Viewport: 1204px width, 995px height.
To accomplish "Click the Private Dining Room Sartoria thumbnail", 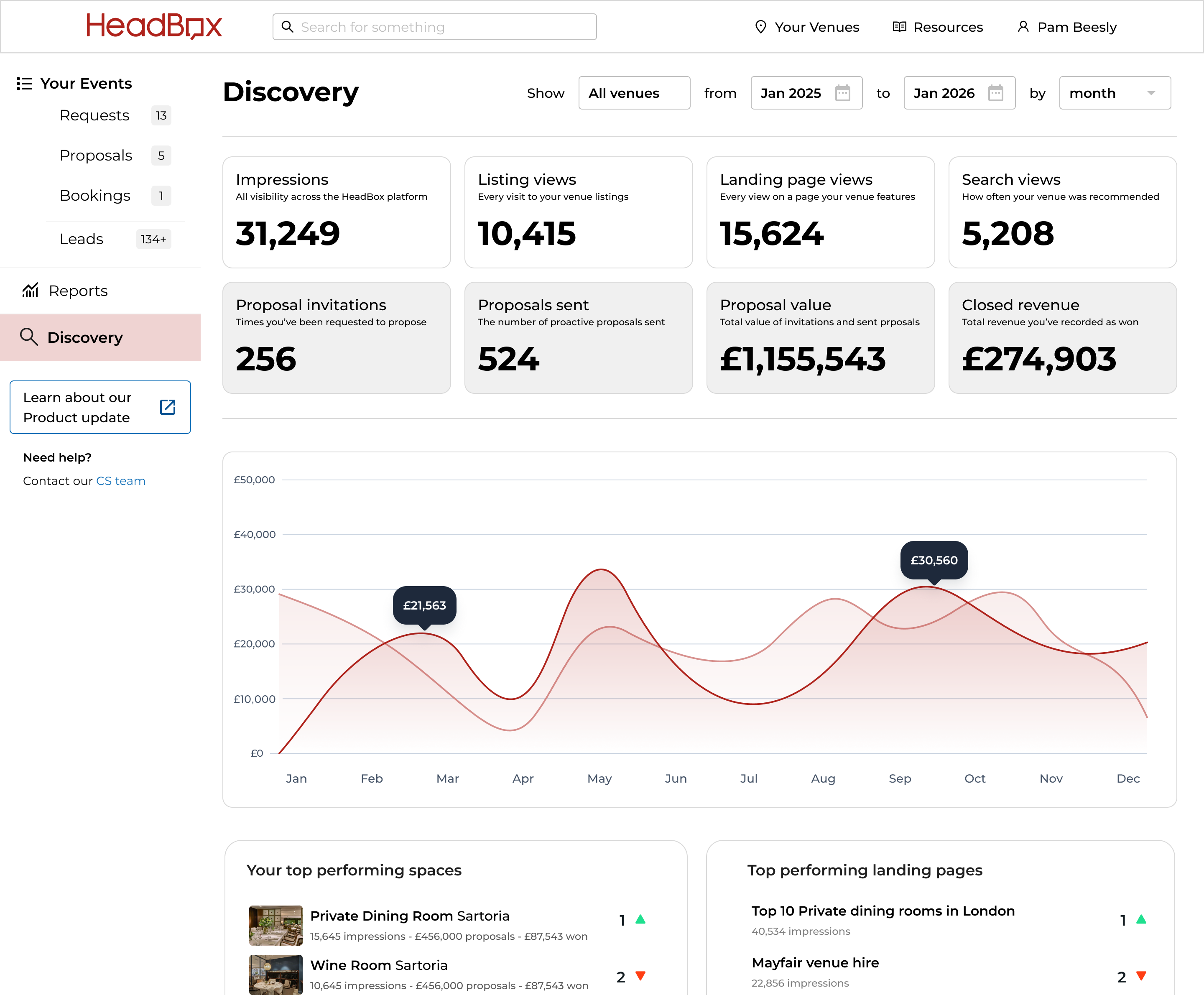I will point(275,925).
